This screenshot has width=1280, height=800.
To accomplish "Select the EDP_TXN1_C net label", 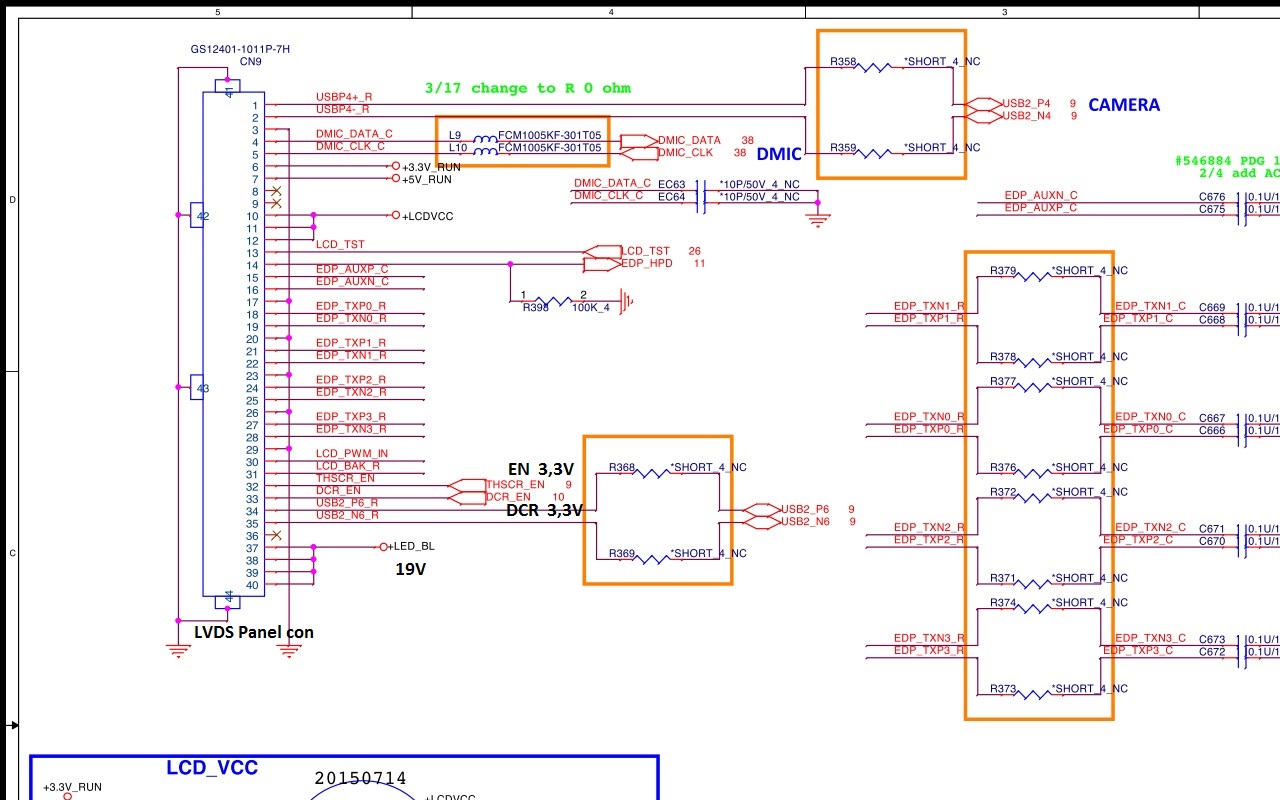I will 1150,306.
